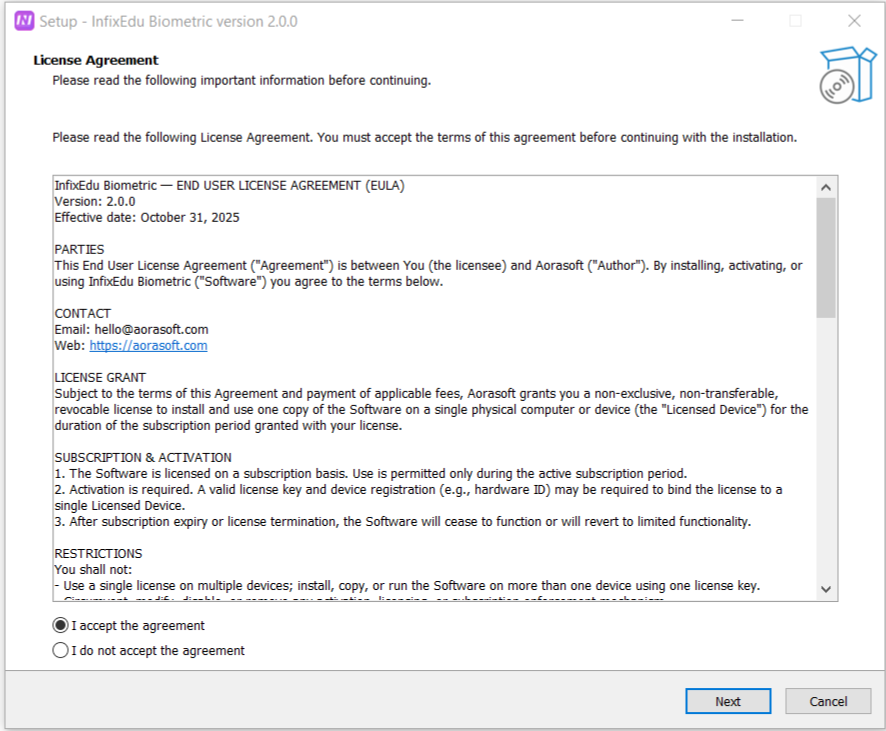Click the bold "License Agreement" heading

coord(96,60)
